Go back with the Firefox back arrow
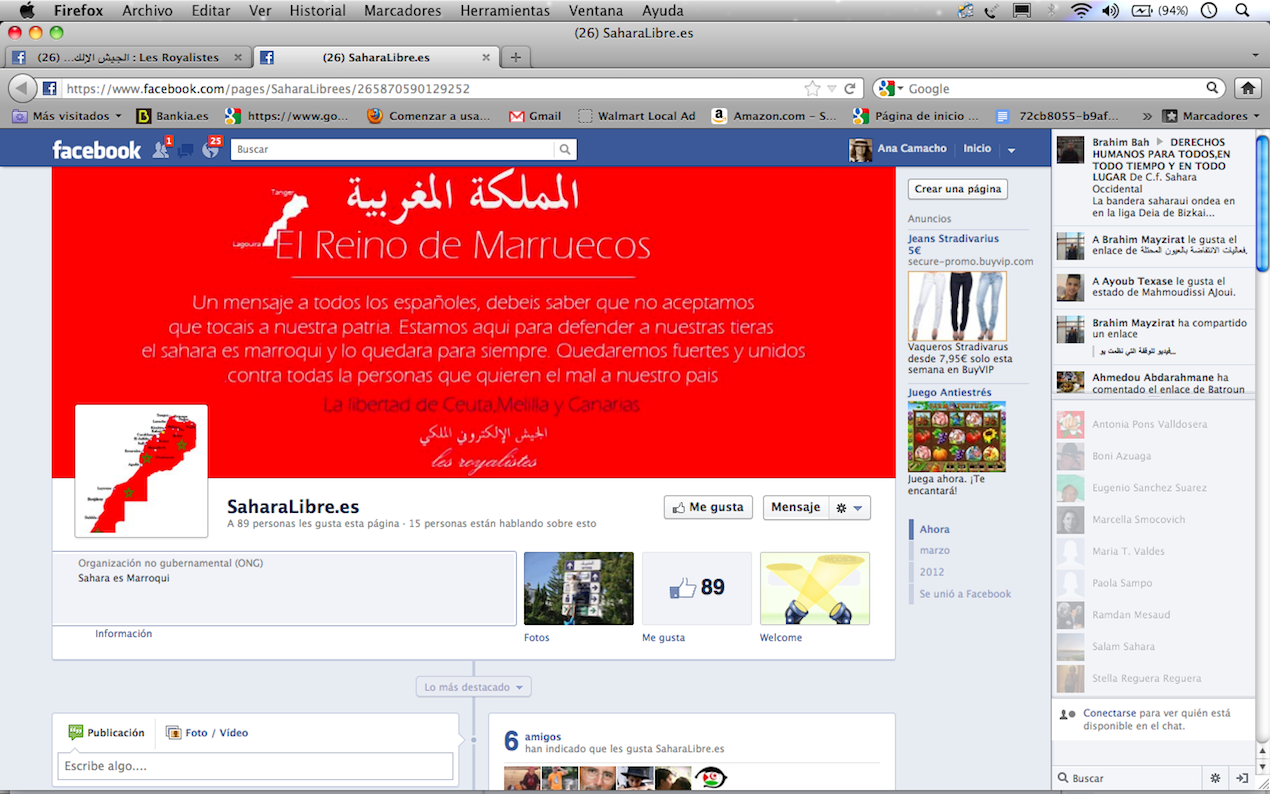The height and width of the screenshot is (794, 1270). pos(23,88)
